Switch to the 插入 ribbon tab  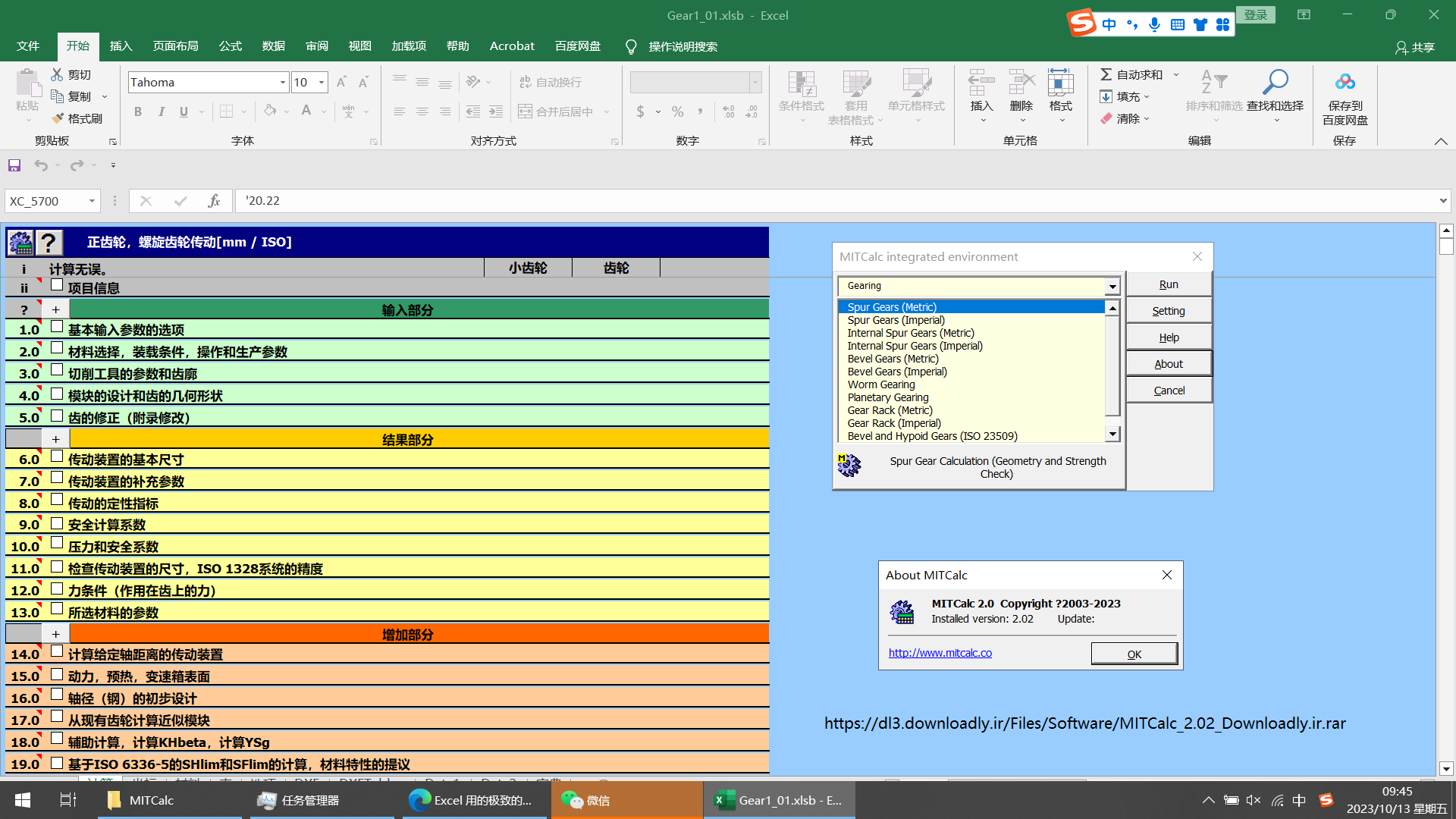coord(121,46)
